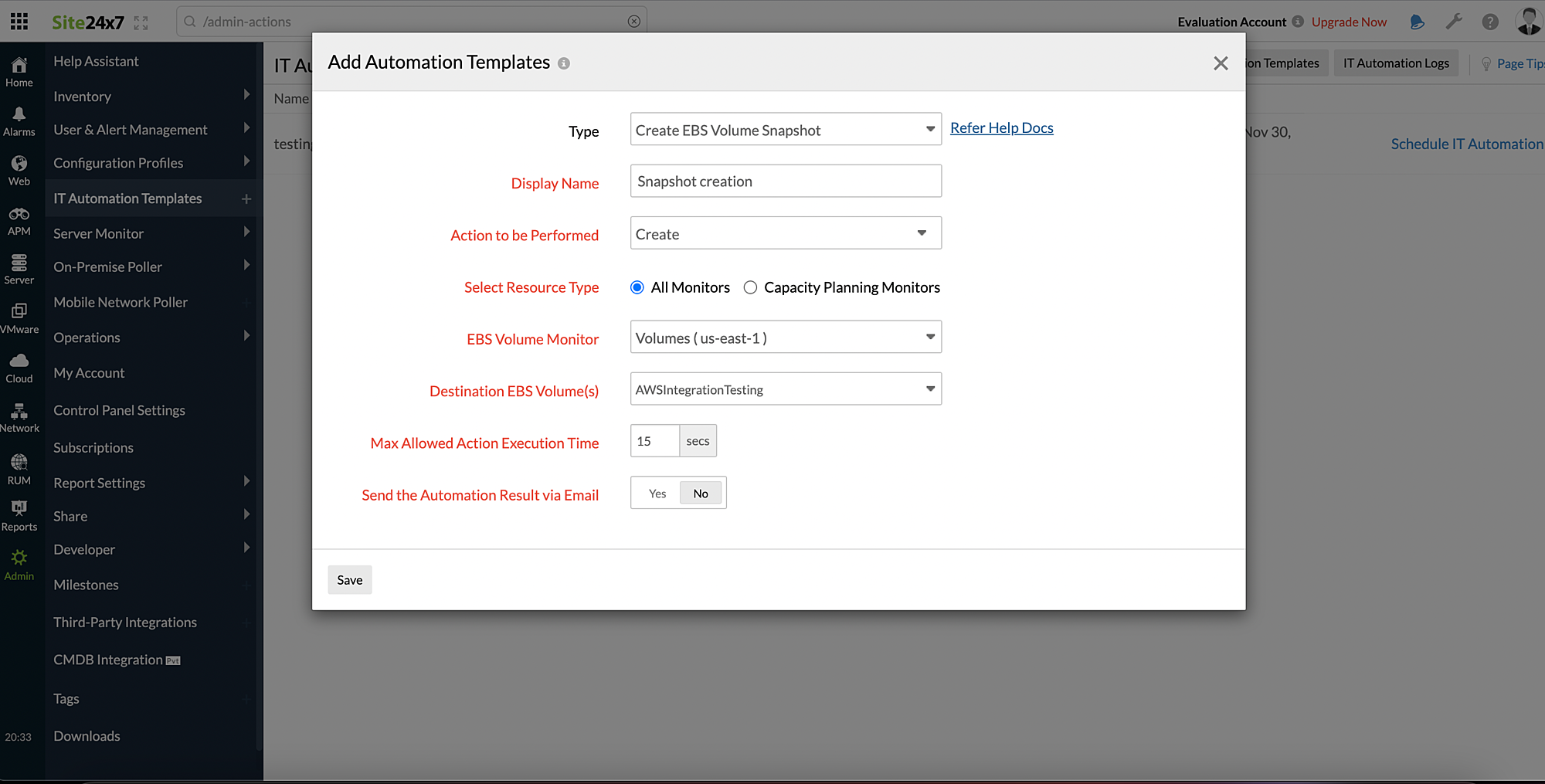This screenshot has width=1545, height=784.
Task: Set Send Automation Result via Email to Yes
Action: tap(656, 492)
